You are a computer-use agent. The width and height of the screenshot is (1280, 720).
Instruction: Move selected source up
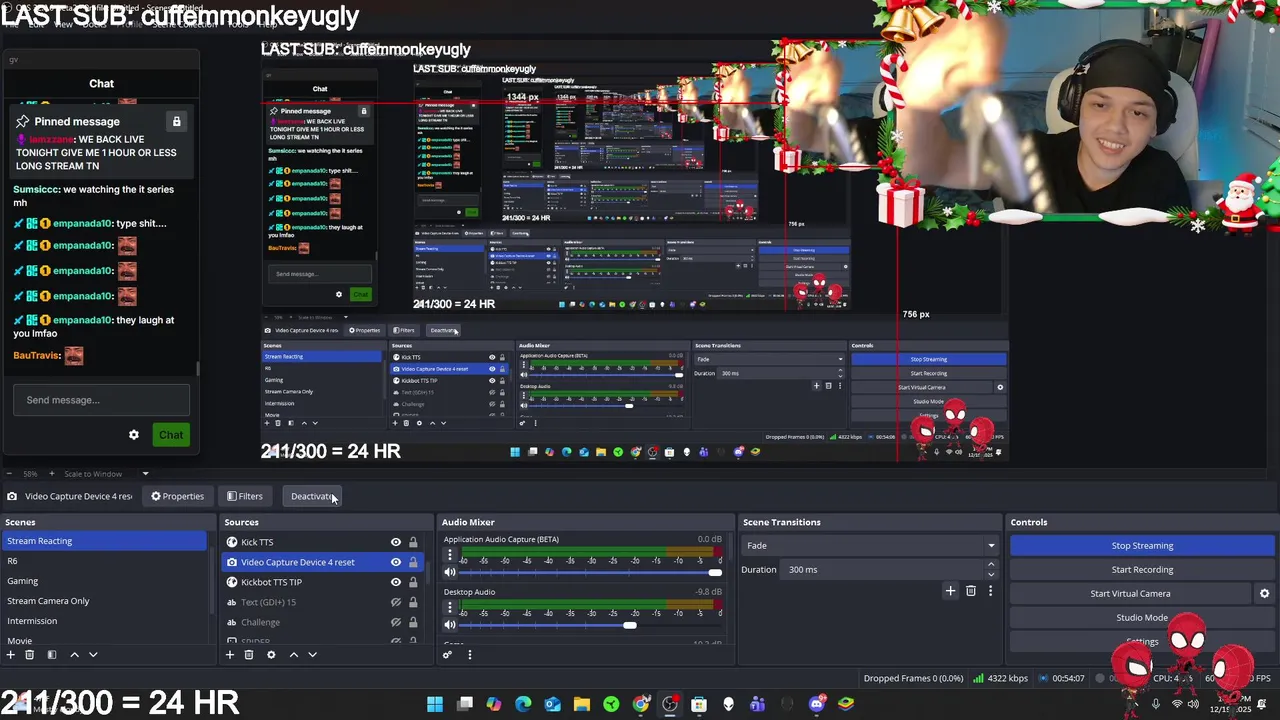(x=293, y=655)
